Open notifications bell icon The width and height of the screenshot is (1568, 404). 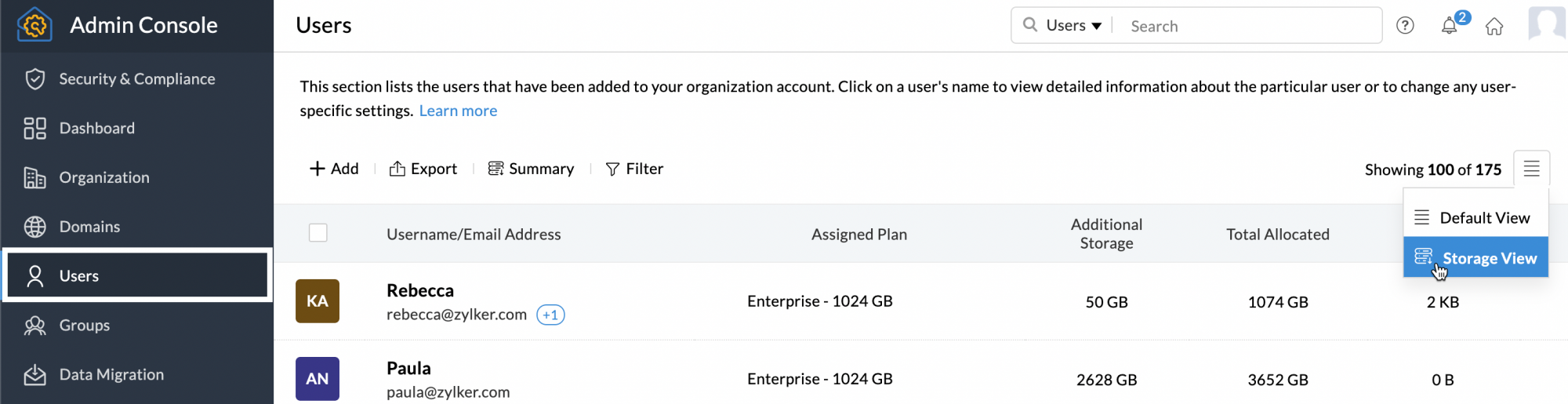[x=1450, y=26]
